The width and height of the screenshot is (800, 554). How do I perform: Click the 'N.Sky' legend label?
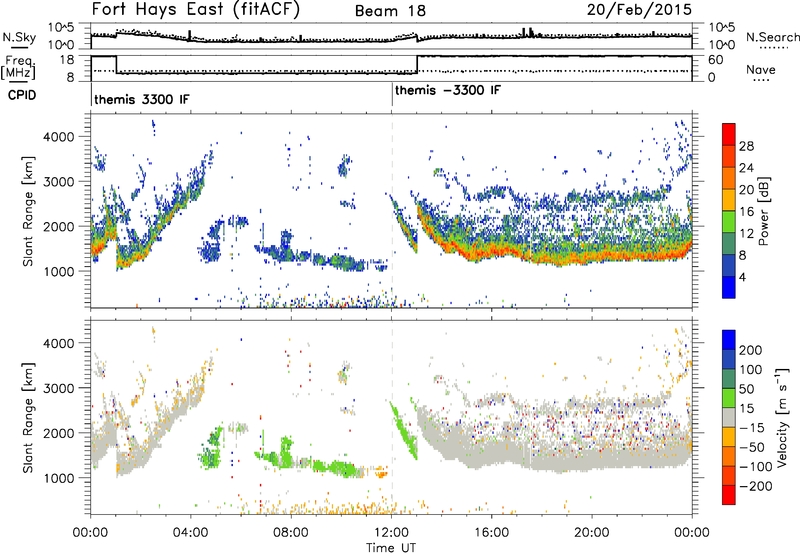tap(19, 37)
